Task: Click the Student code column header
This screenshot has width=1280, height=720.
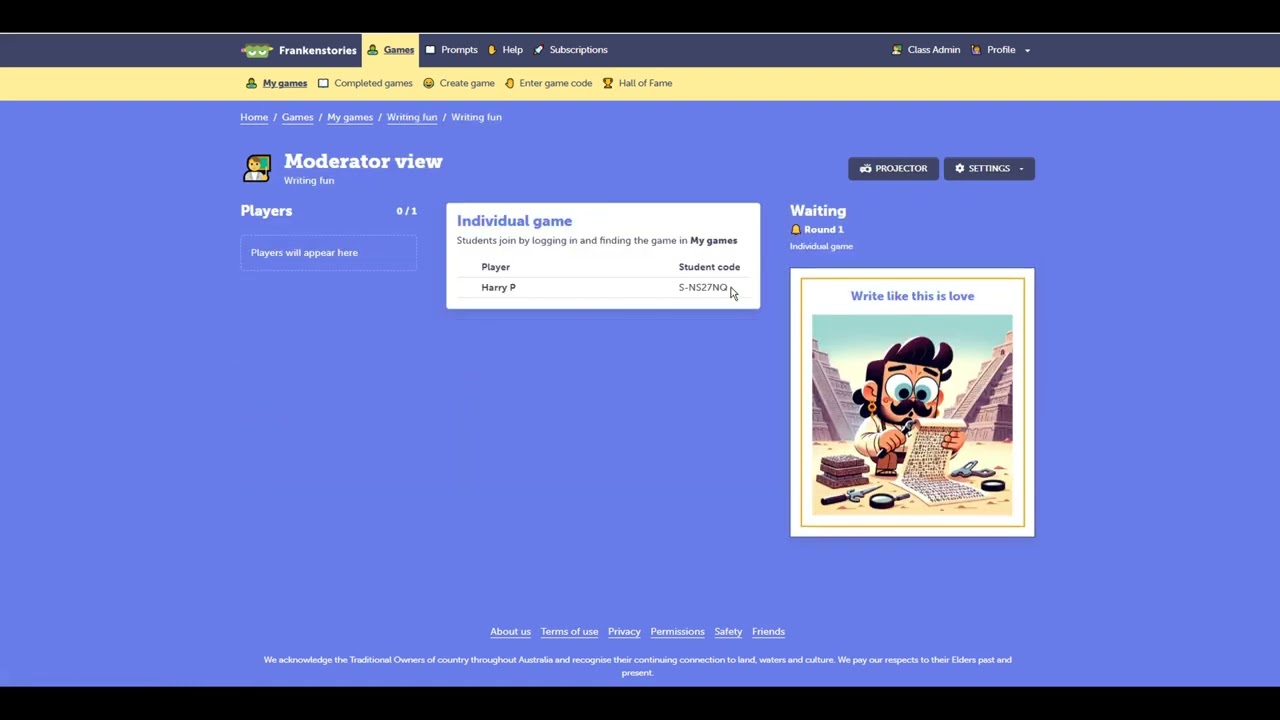Action: click(709, 267)
